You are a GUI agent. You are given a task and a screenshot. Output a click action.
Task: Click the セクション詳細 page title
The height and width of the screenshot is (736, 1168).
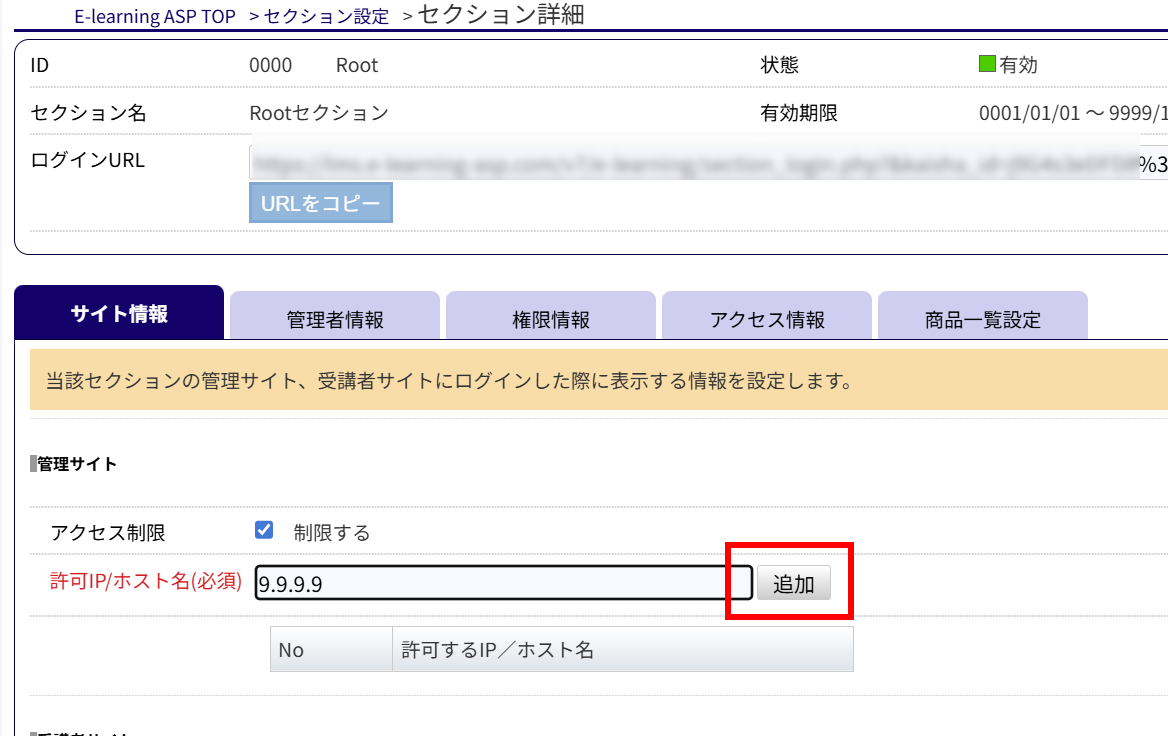501,15
